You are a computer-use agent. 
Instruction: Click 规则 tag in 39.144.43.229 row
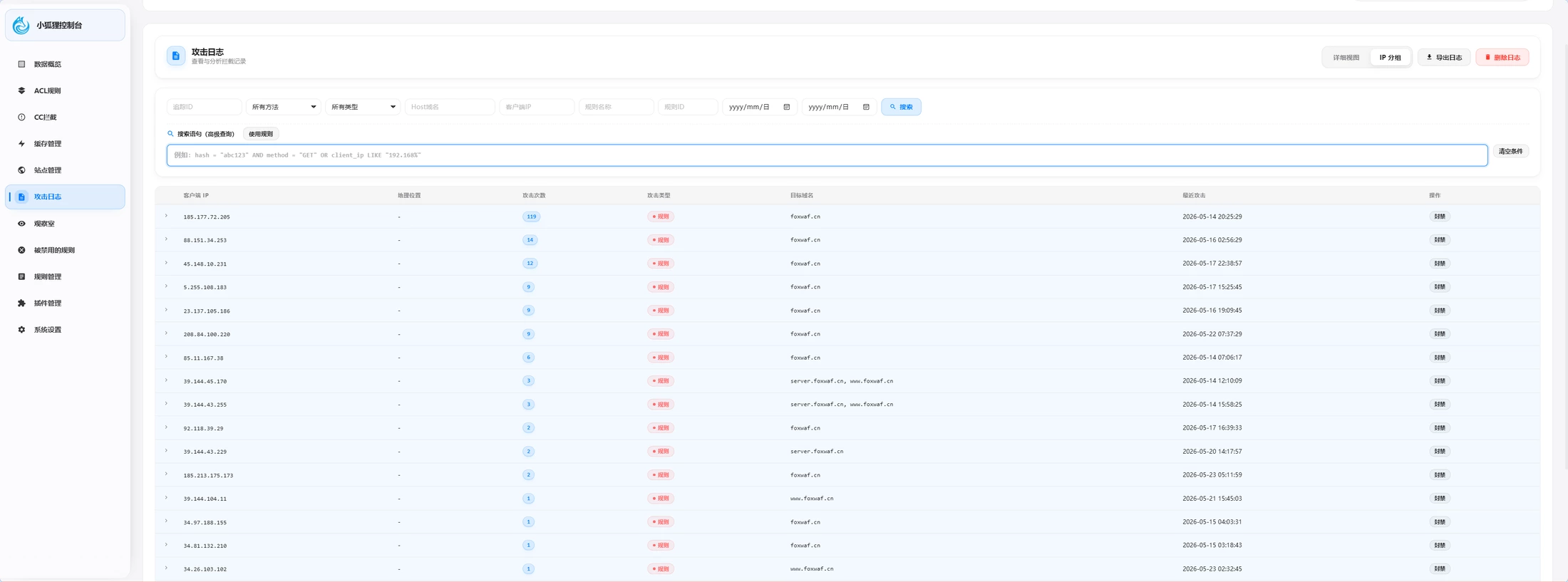[x=661, y=452]
